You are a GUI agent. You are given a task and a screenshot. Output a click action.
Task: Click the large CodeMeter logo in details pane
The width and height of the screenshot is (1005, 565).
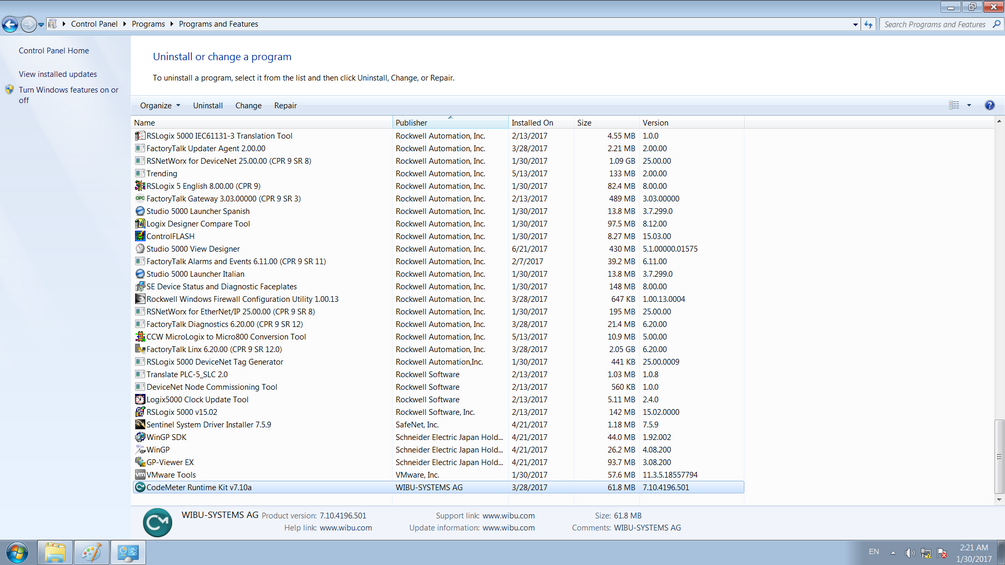(x=157, y=522)
